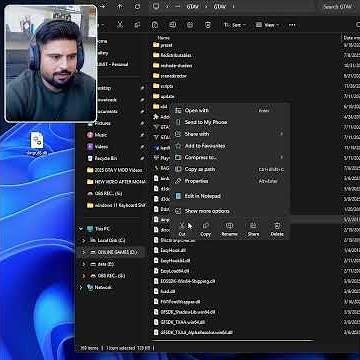
Task: Click the toolbar Cut scissors icon
Action: tap(120, 25)
